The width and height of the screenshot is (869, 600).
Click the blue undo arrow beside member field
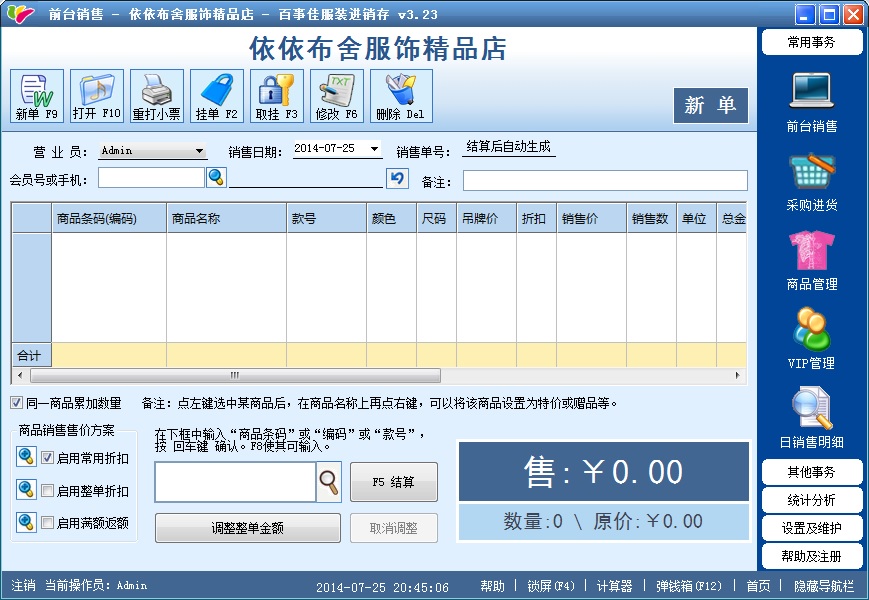[397, 178]
